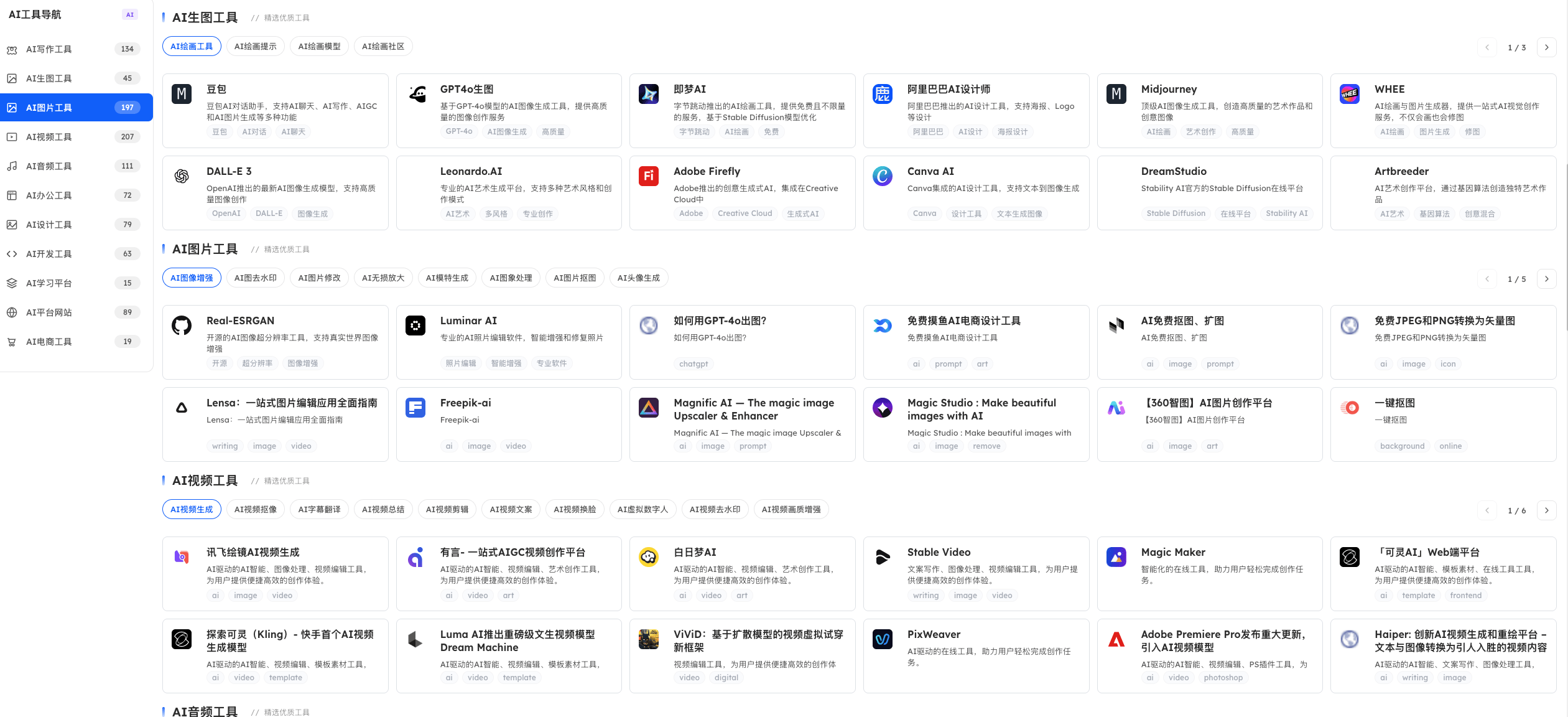Click the Real-ESRGAN GitHub logo icon
Viewport: 1568px width, 717px height.
[x=182, y=326]
